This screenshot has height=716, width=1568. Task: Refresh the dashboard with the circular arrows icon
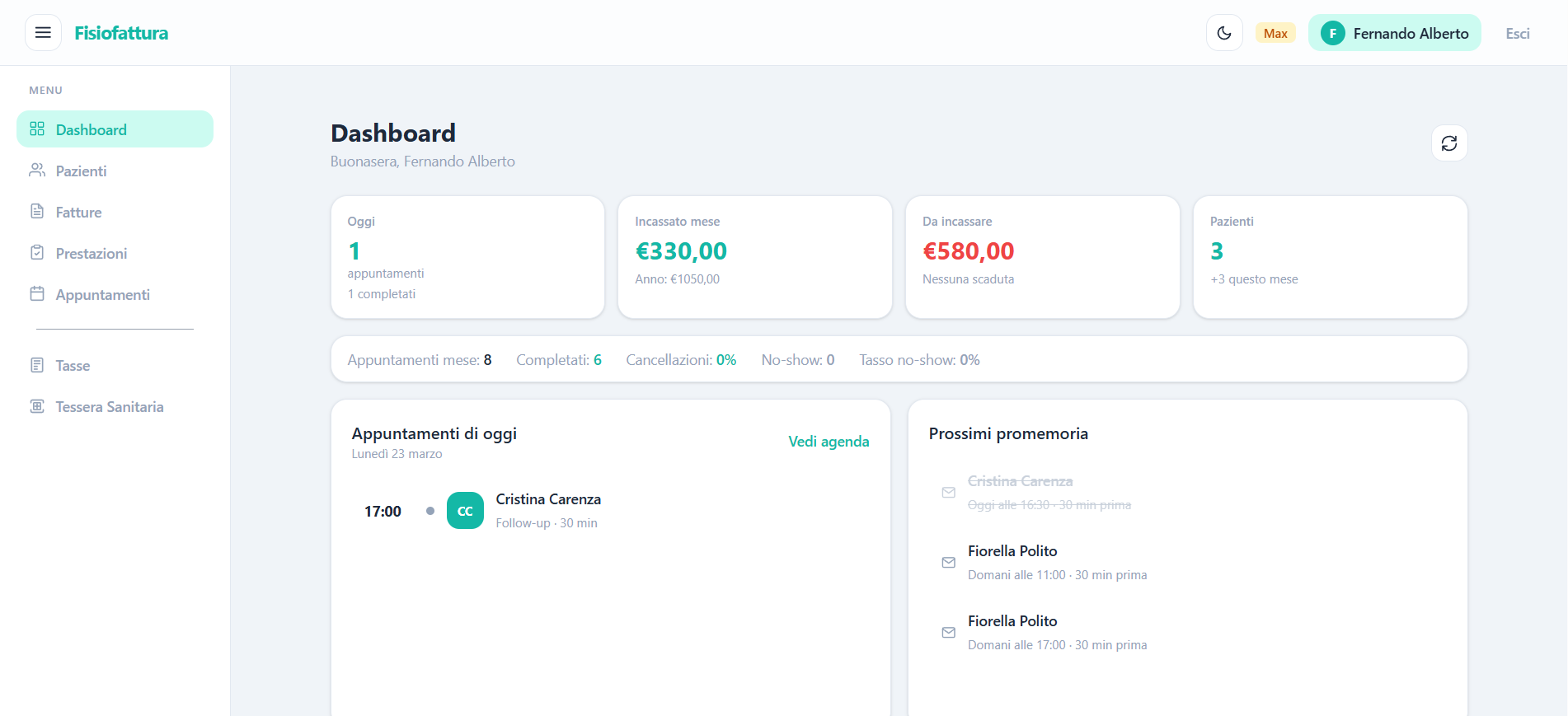[1449, 143]
